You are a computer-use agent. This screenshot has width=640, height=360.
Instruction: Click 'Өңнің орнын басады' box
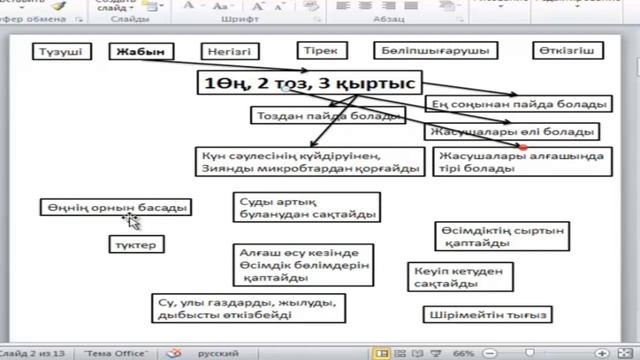[x=116, y=207]
